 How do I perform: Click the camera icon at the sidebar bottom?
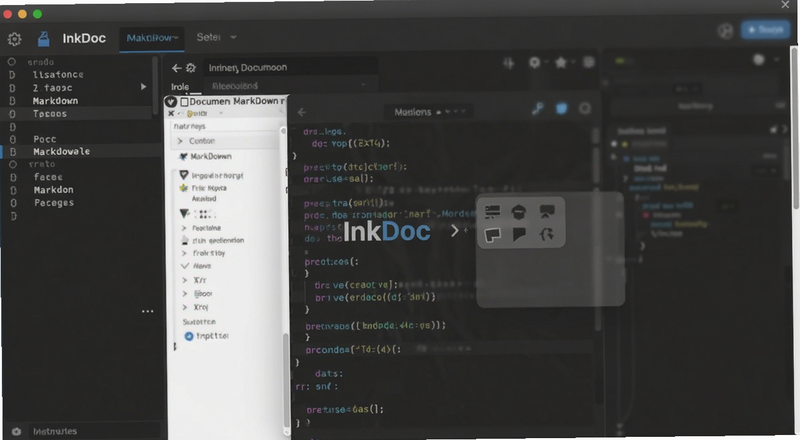(x=16, y=431)
